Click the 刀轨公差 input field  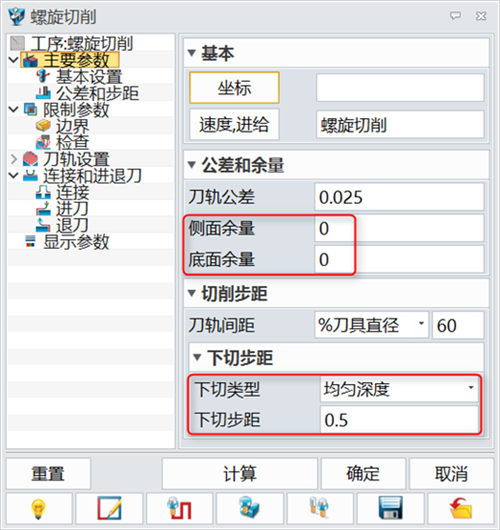pos(399,197)
